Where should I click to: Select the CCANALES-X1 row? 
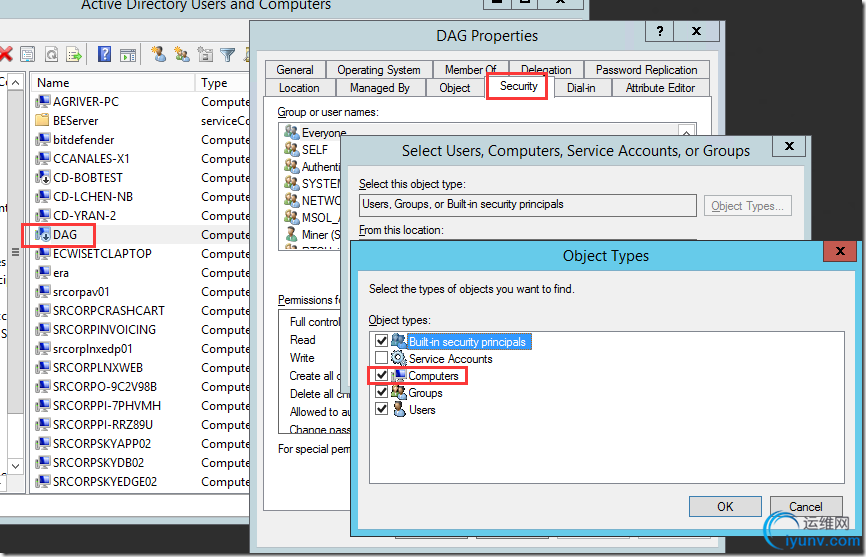[x=141, y=158]
